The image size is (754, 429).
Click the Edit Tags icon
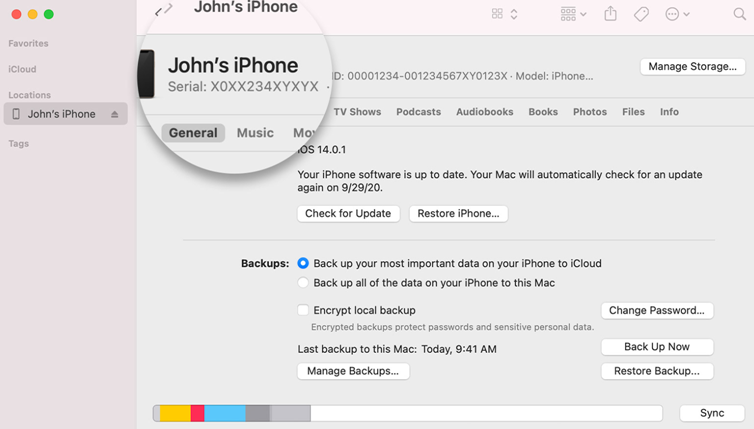(x=641, y=14)
